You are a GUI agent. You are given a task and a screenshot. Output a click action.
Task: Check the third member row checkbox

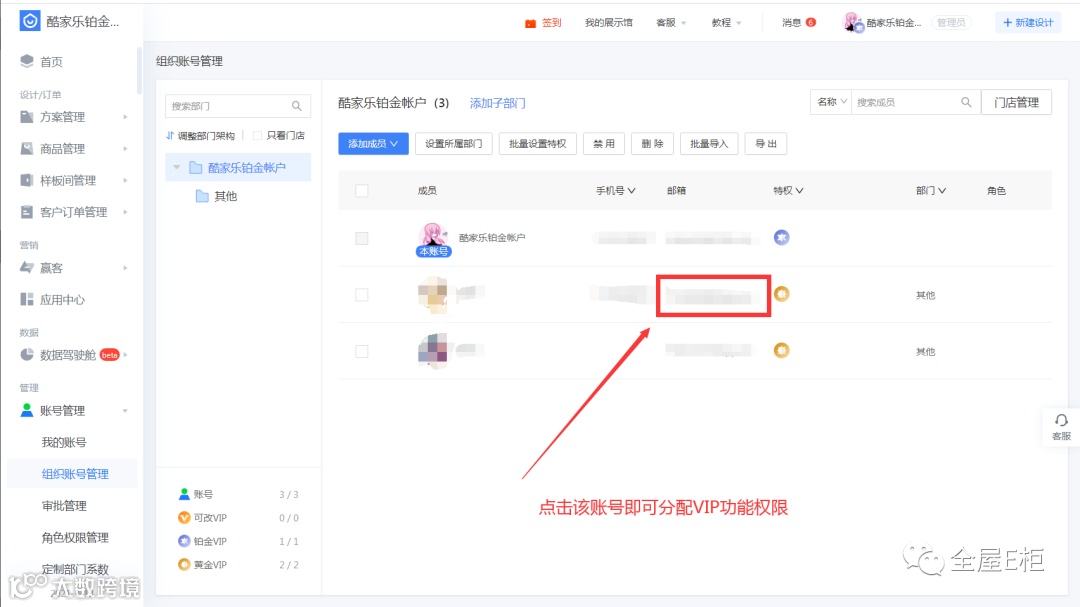pyautogui.click(x=362, y=351)
